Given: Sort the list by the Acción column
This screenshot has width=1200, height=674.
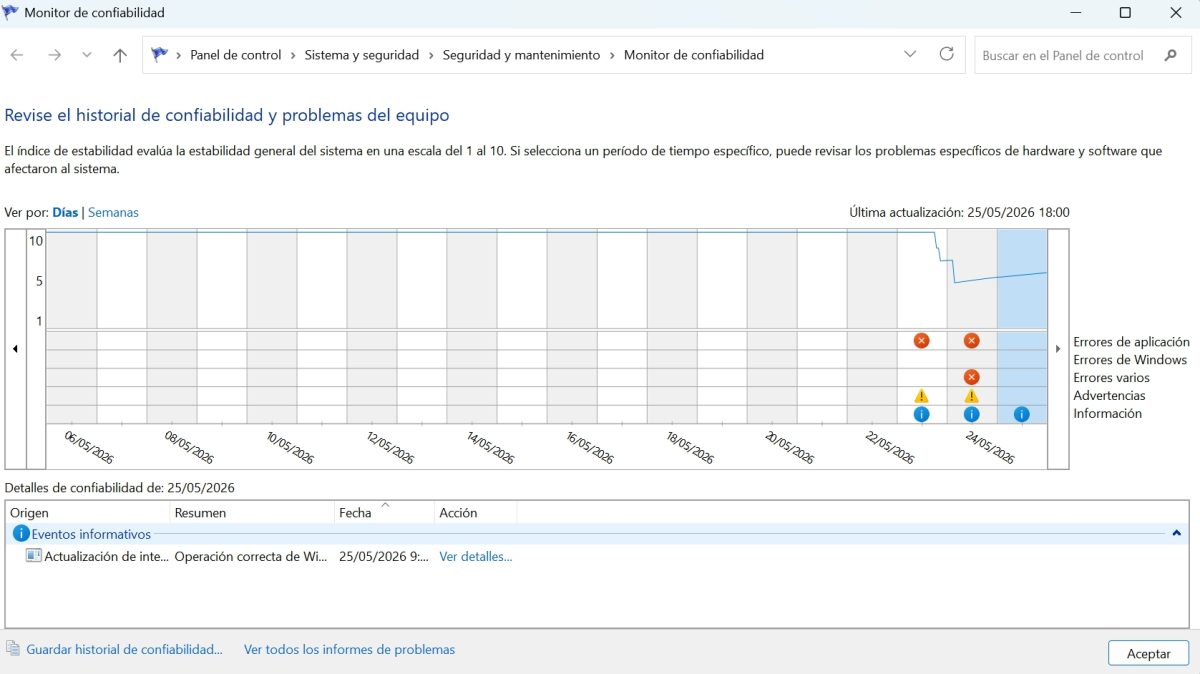Looking at the screenshot, I should click(475, 512).
